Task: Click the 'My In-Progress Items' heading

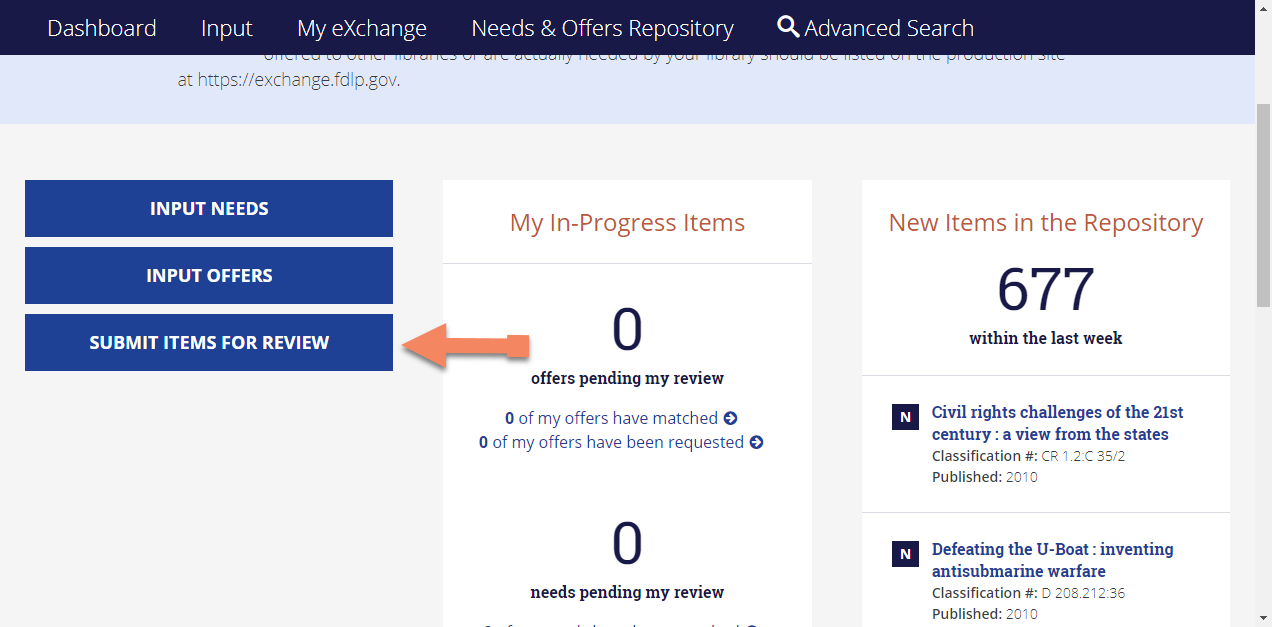Action: [627, 222]
